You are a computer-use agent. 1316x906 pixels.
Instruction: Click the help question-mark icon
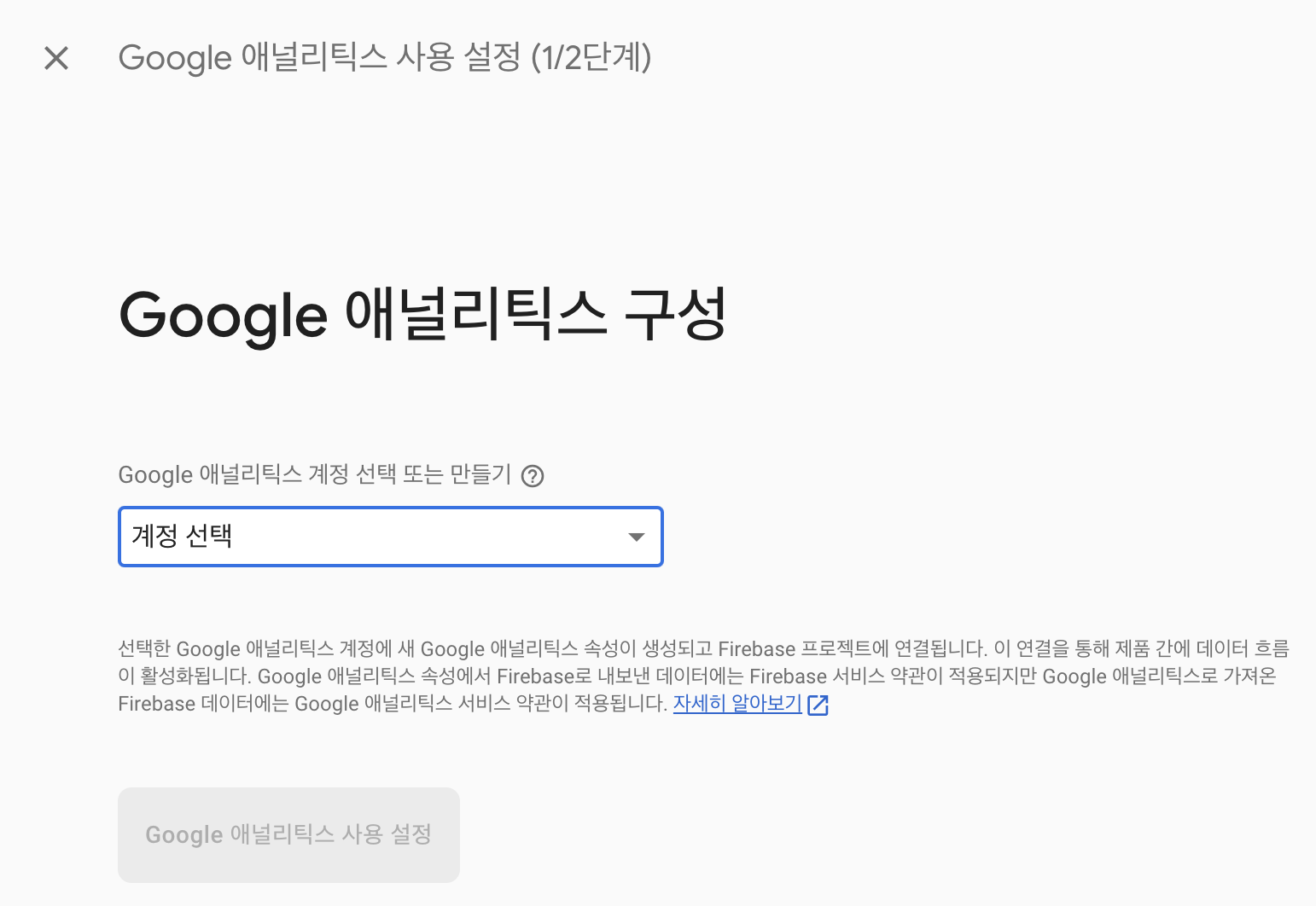pos(533,476)
